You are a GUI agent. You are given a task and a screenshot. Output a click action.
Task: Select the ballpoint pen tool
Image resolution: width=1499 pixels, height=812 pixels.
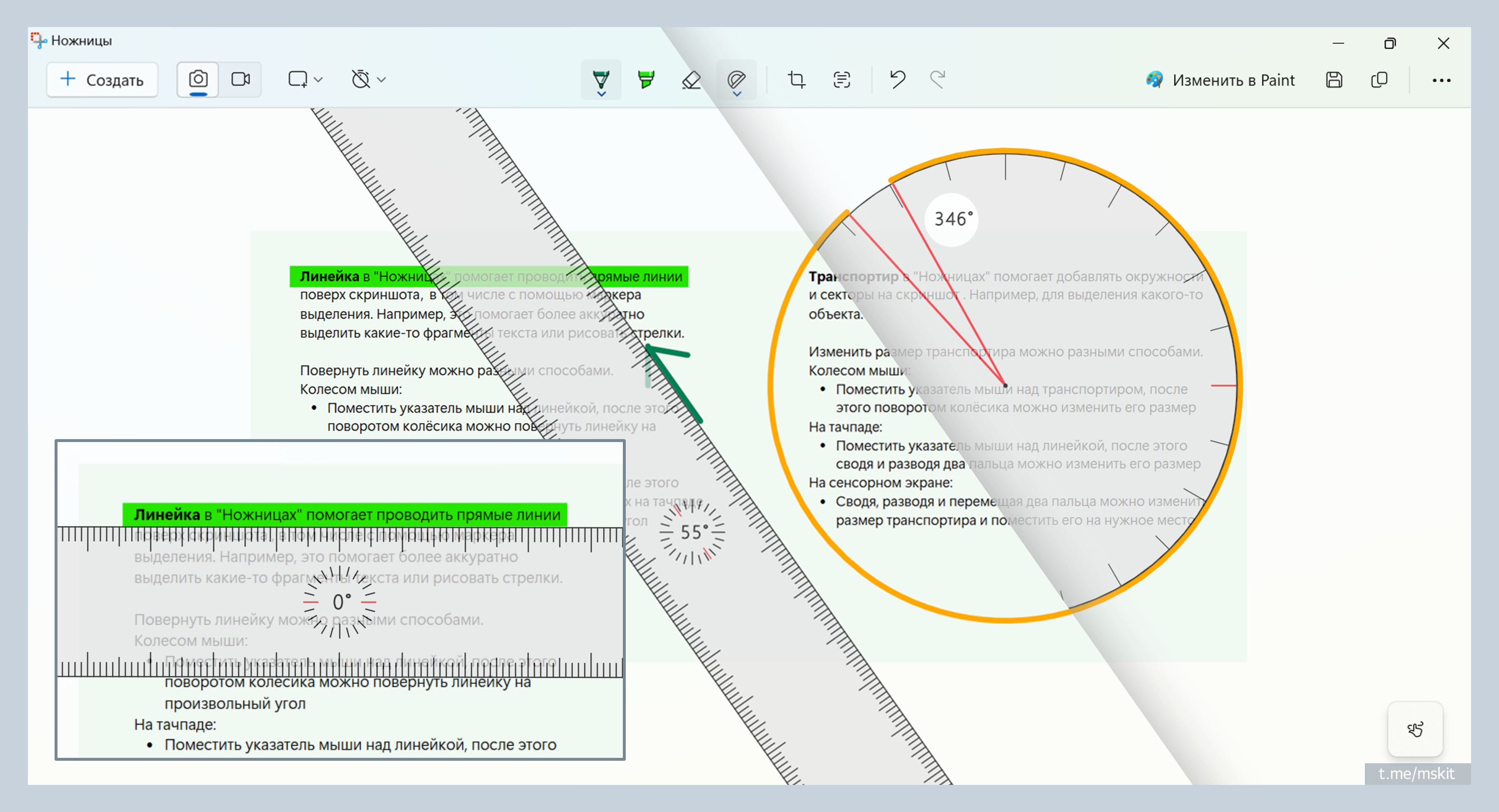(x=601, y=80)
